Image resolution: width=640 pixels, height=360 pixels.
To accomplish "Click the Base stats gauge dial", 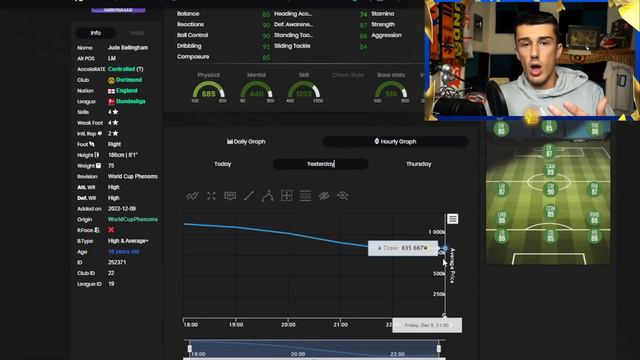I will tap(391, 90).
